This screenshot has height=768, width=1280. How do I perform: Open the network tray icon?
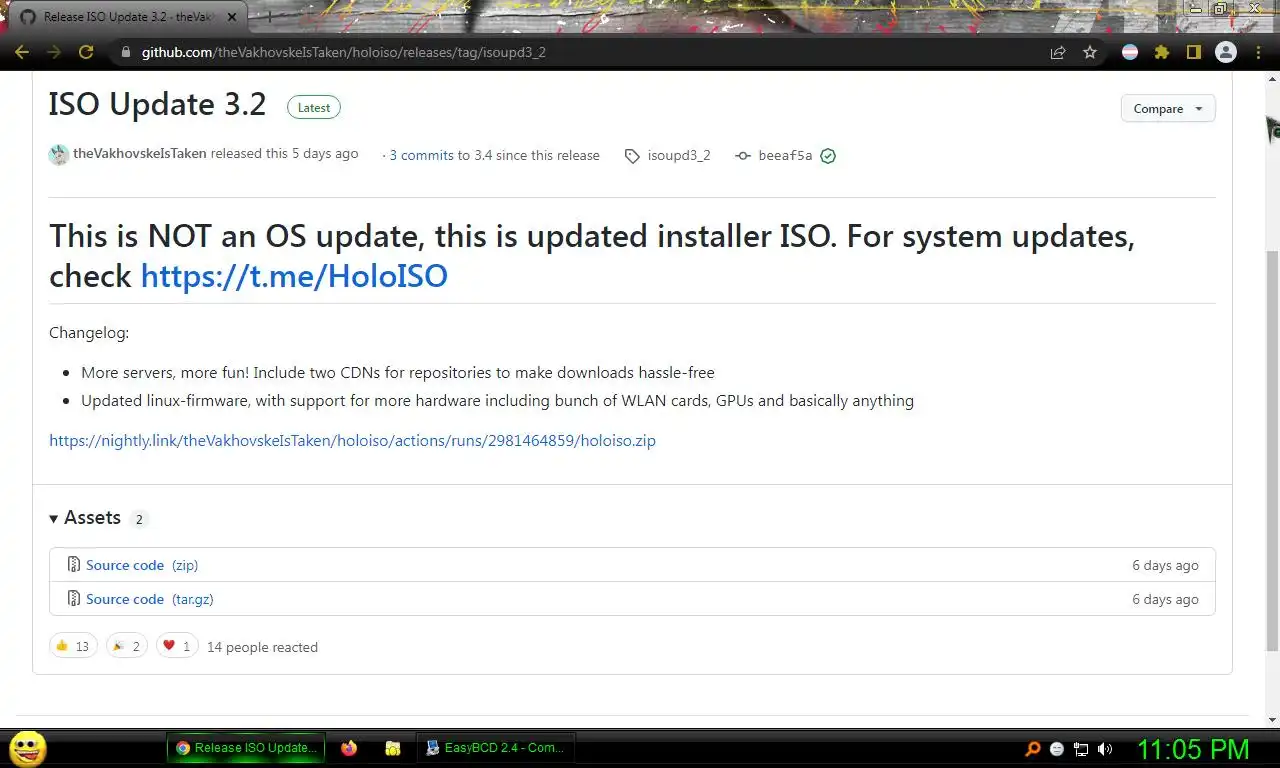(x=1081, y=748)
